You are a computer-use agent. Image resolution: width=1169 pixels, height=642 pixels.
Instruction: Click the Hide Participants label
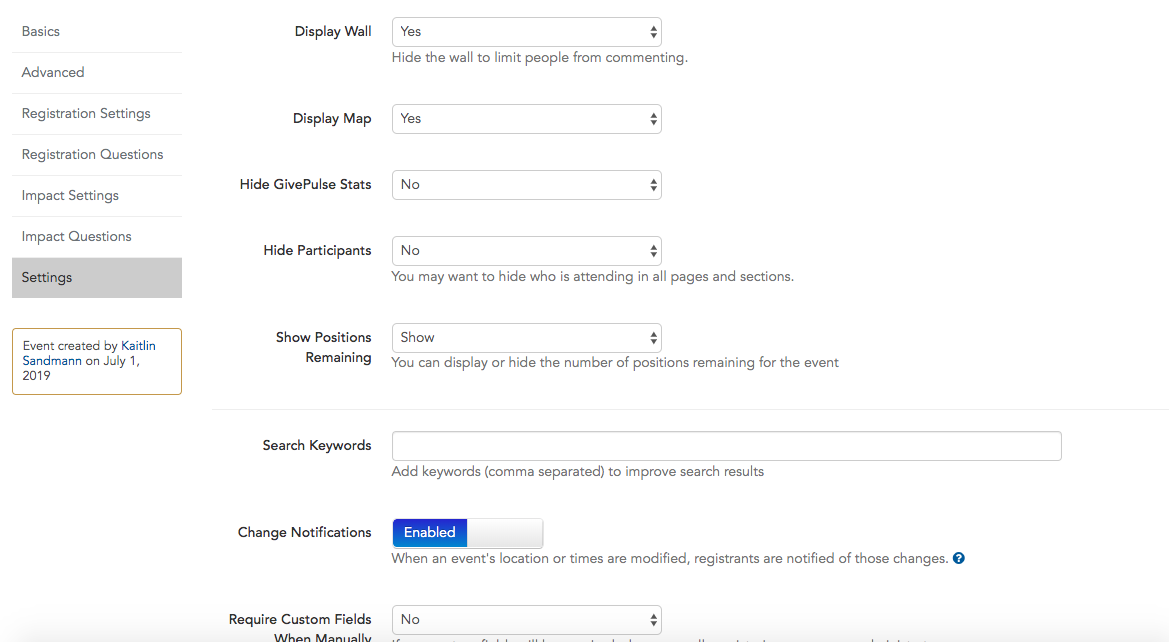pyautogui.click(x=317, y=251)
